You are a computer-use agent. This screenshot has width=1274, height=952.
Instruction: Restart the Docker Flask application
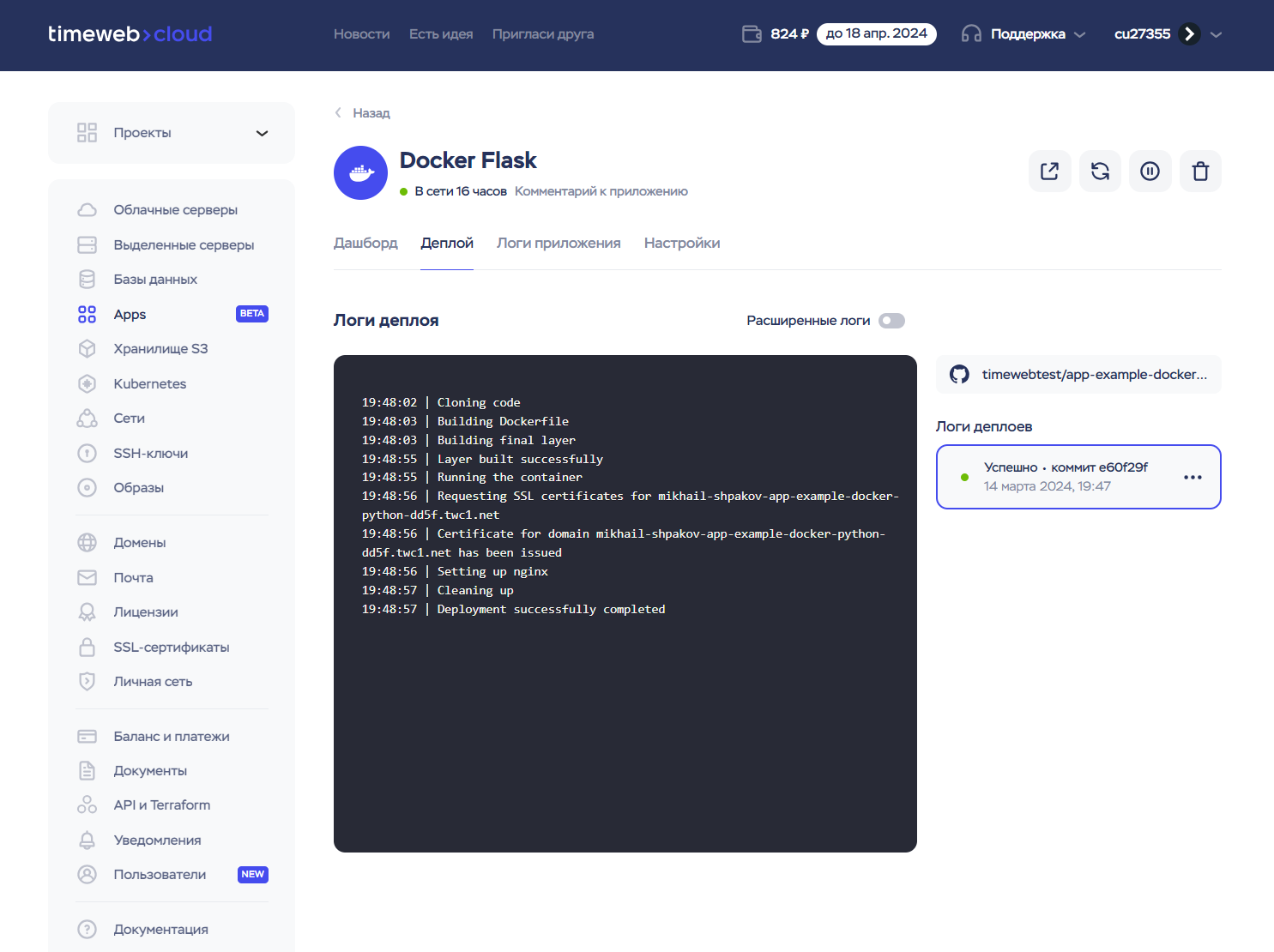tap(1100, 171)
